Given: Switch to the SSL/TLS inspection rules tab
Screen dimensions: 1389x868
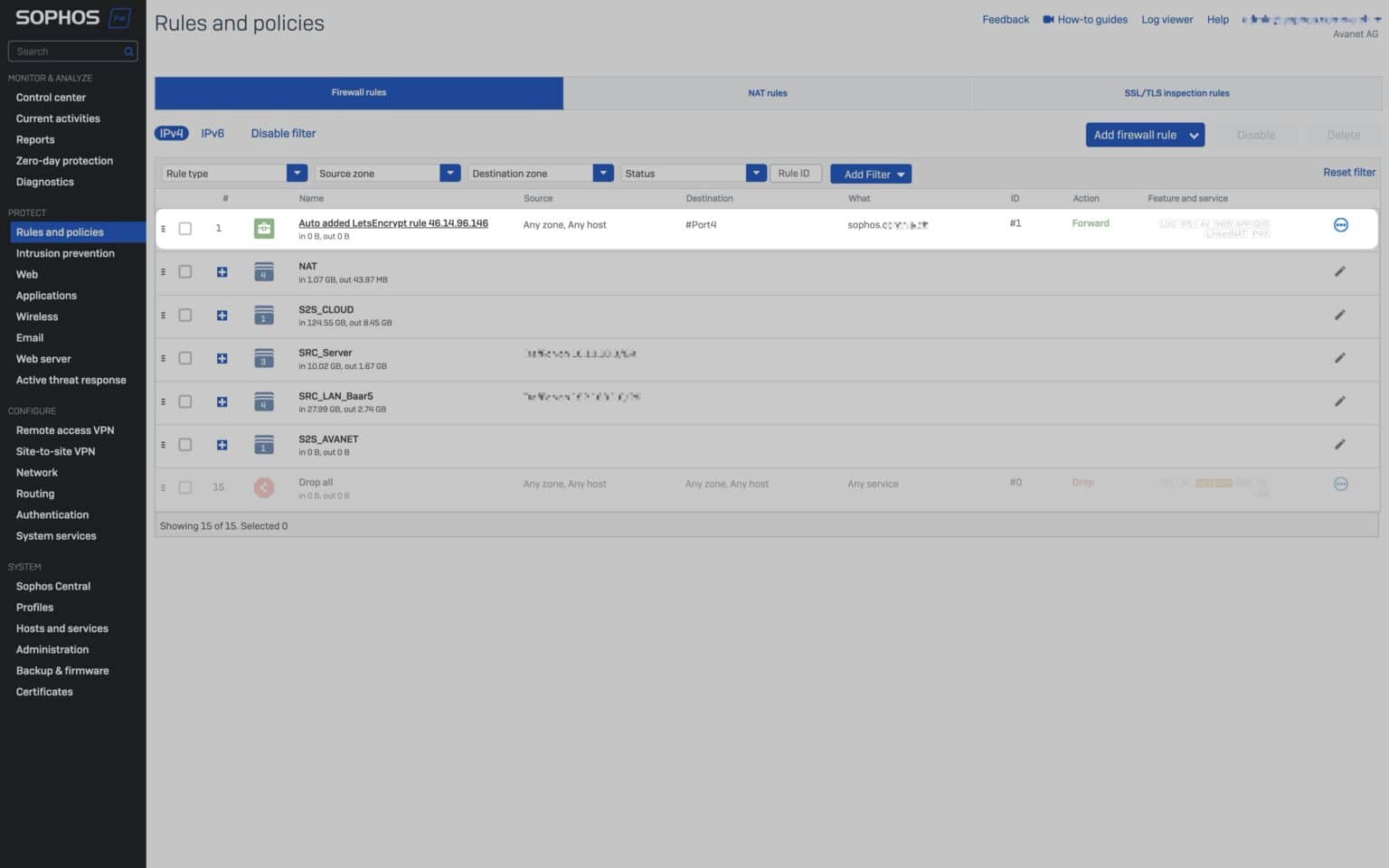Looking at the screenshot, I should coord(1176,92).
